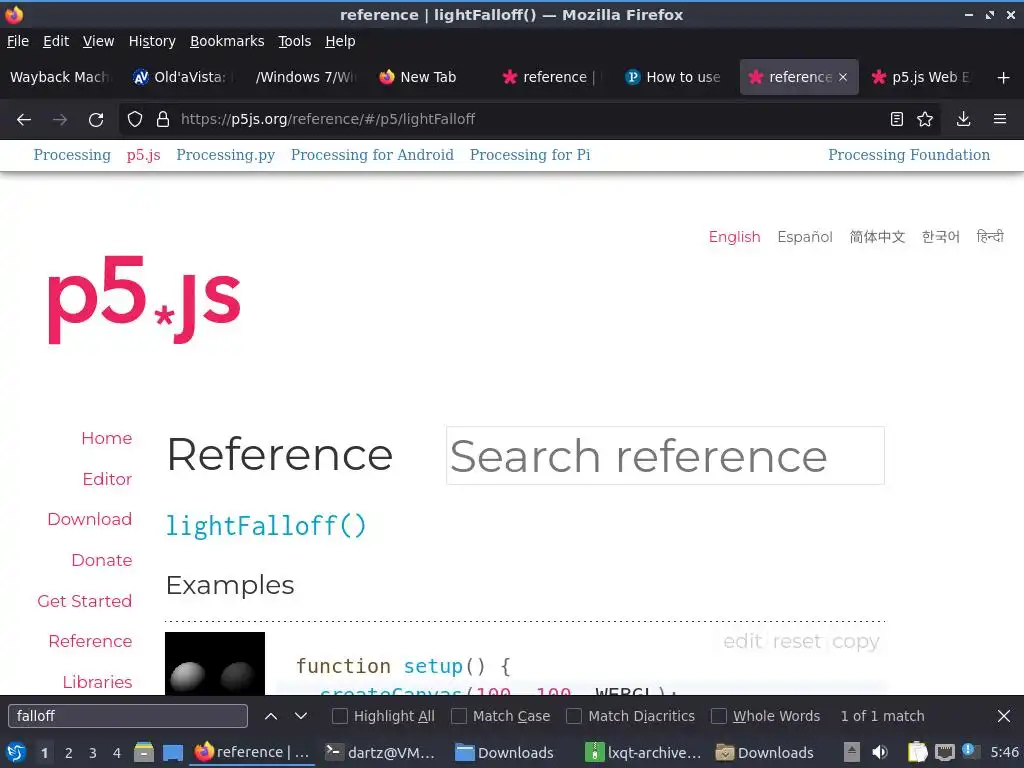Switch to the New Tab tab
The width and height of the screenshot is (1024, 768).
coord(428,77)
